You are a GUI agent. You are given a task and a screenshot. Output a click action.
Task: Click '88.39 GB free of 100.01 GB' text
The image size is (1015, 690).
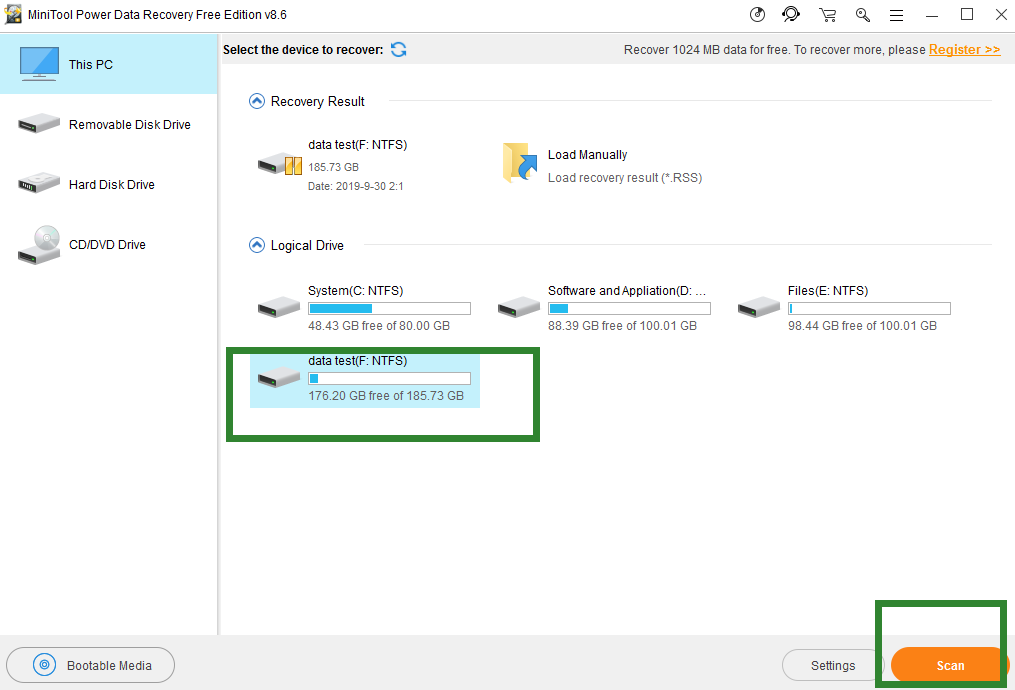622,326
